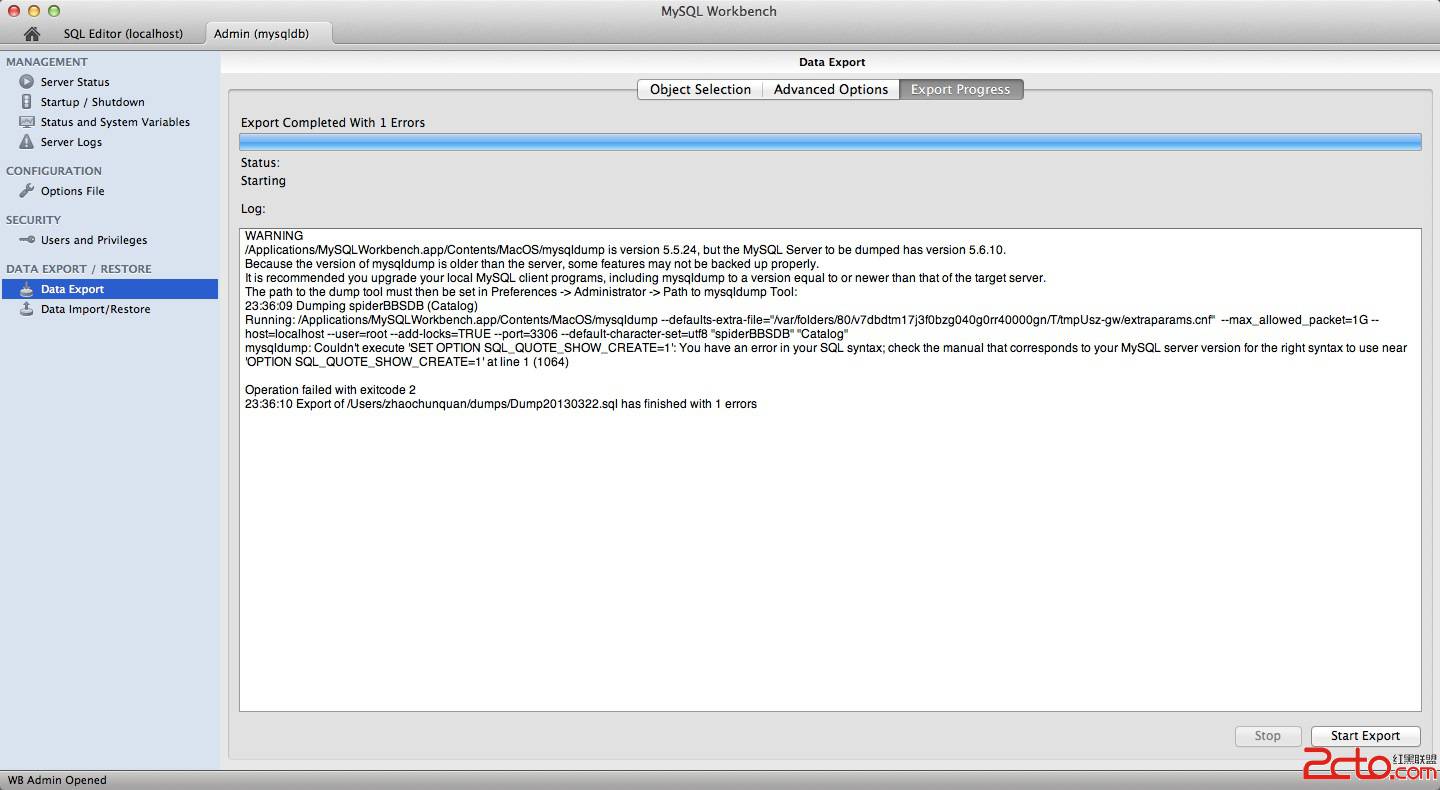The height and width of the screenshot is (790, 1440).
Task: Open Data Import/Restore in sidebar
Action: coord(95,309)
